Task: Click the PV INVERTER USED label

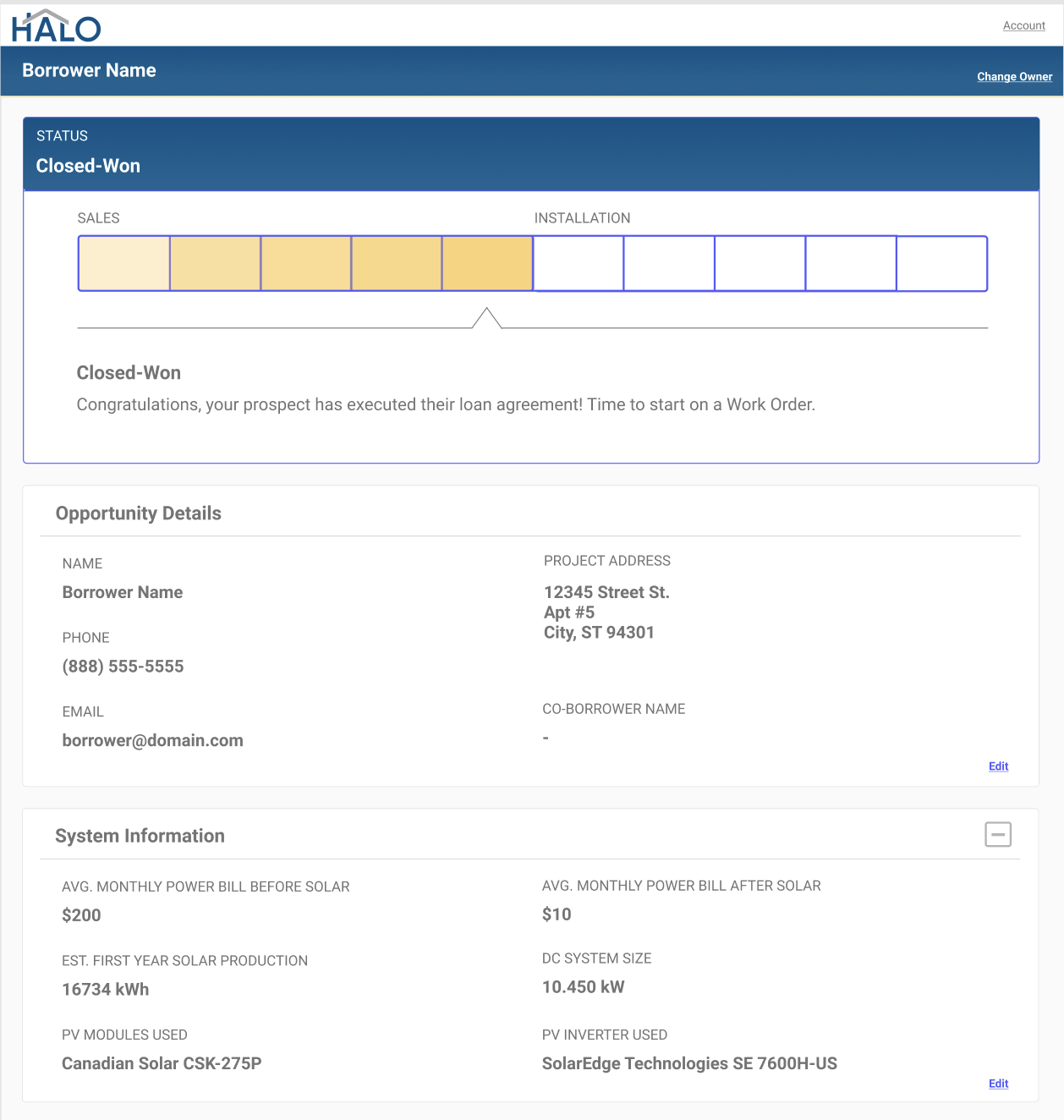Action: pyautogui.click(x=605, y=1035)
